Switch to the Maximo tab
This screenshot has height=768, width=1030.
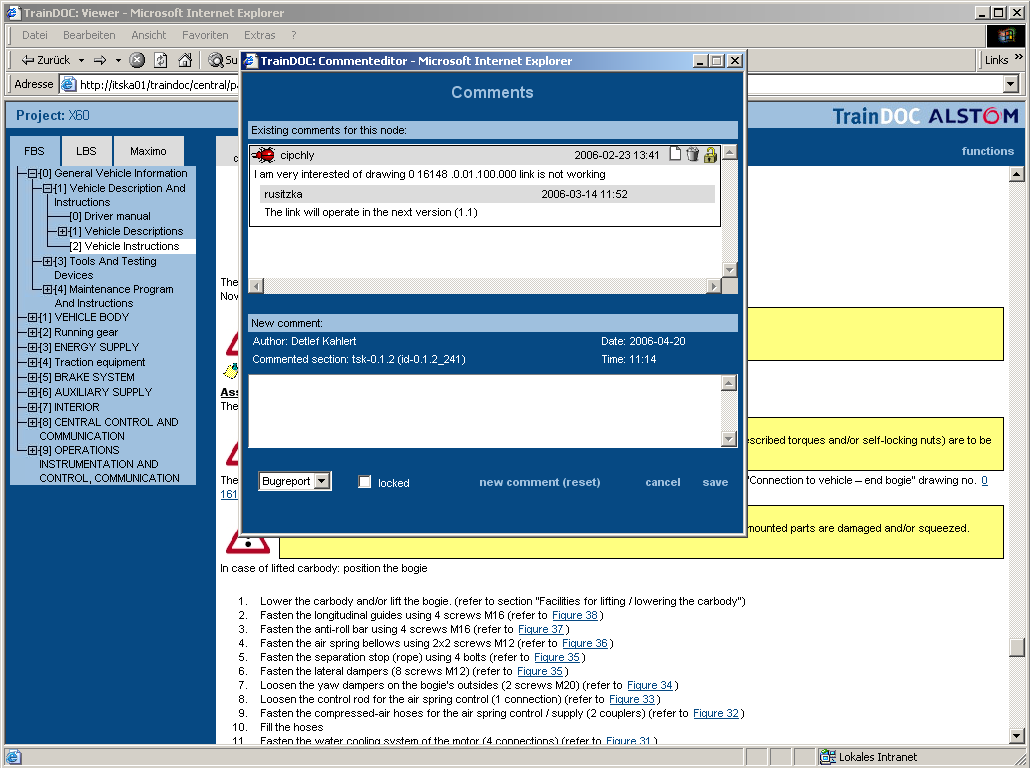(148, 151)
